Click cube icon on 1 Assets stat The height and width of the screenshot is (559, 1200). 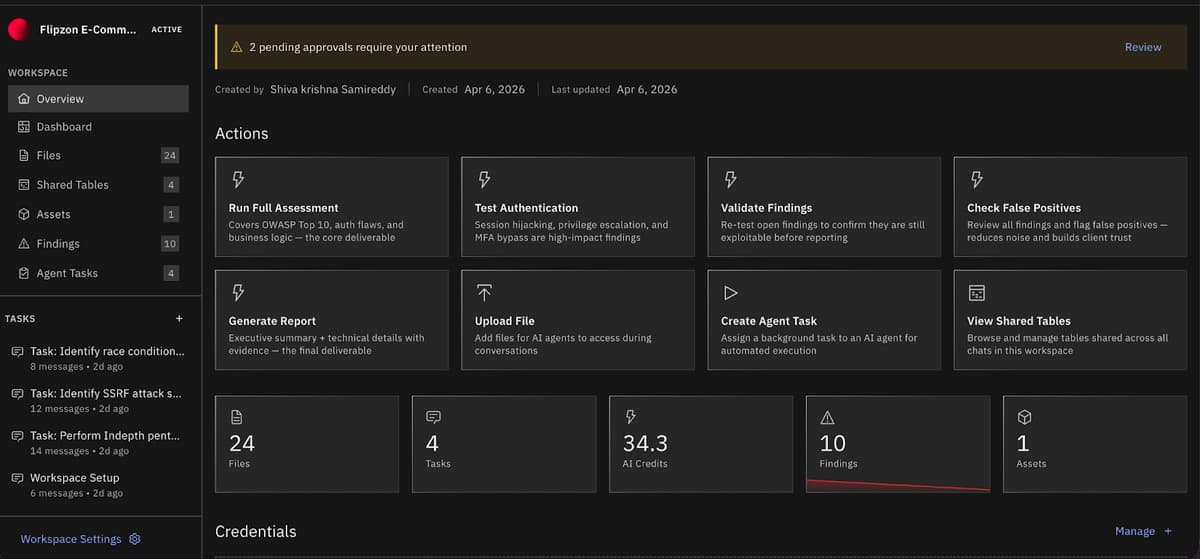[x=1024, y=417]
